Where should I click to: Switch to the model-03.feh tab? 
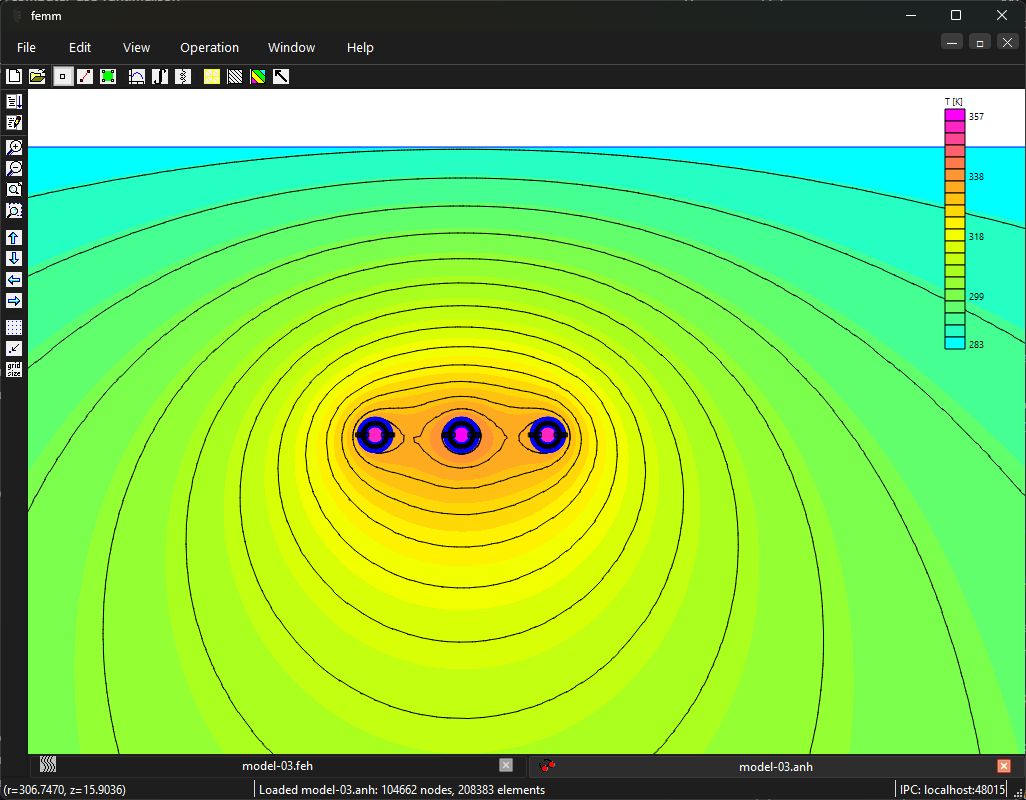click(x=275, y=765)
